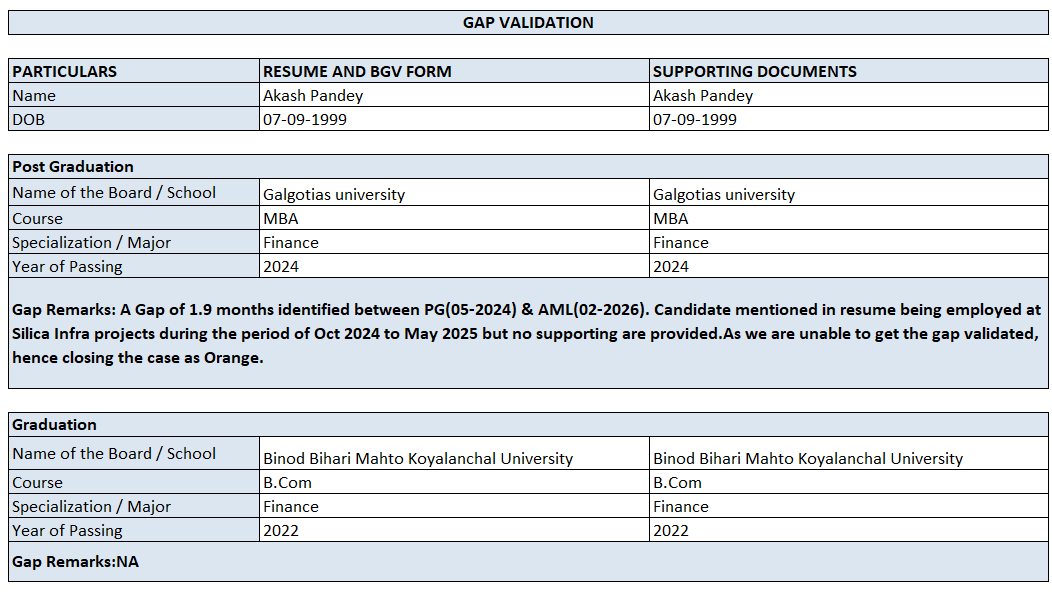The width and height of the screenshot is (1052, 593).
Task: Select the Gap Remarks paragraph about Silica Infra
Action: click(528, 333)
